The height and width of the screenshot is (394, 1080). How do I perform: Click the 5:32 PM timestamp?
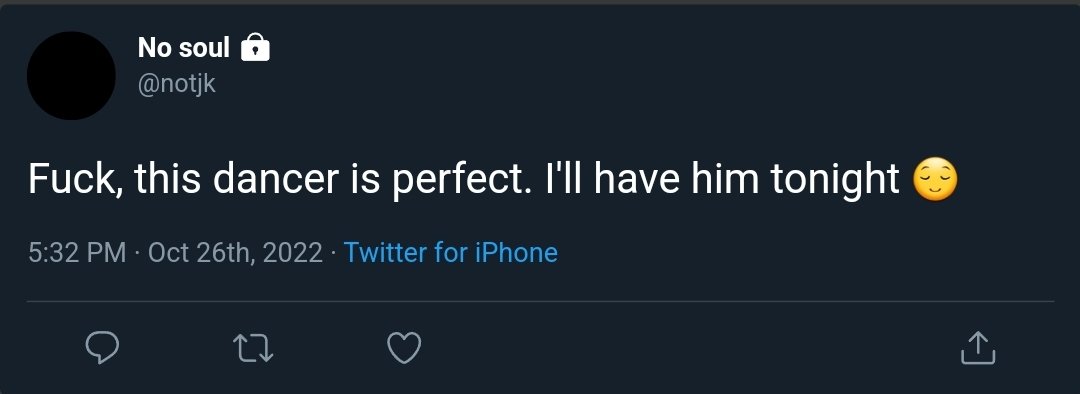point(77,252)
